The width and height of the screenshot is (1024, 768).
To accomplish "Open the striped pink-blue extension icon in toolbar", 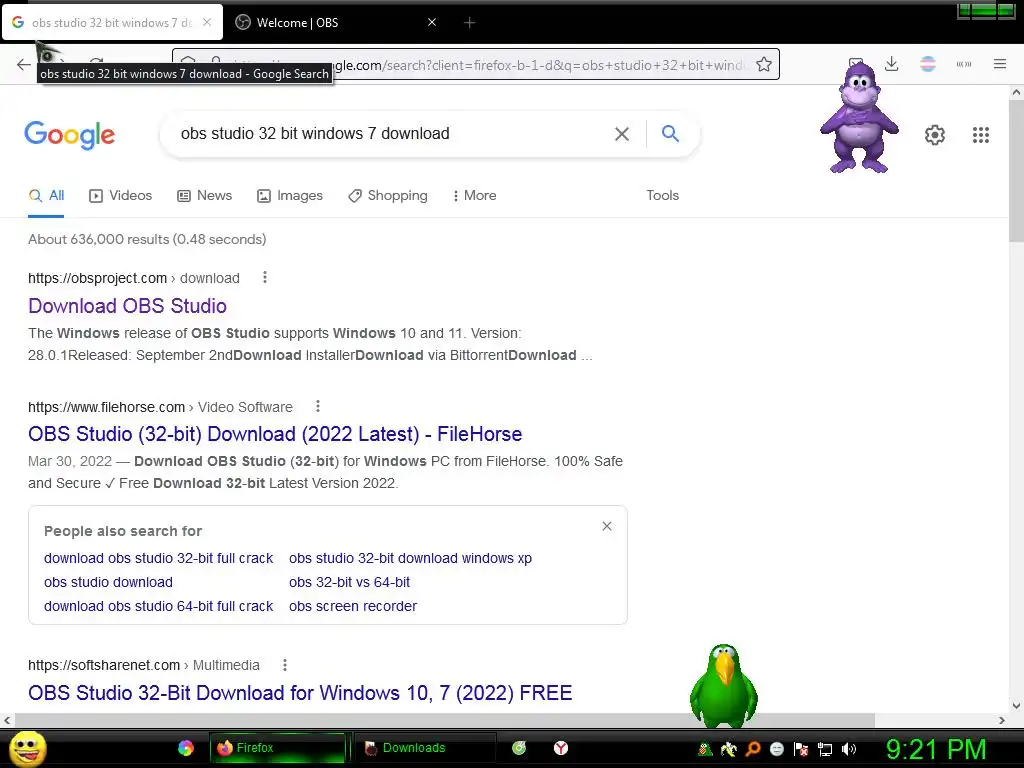I will point(927,64).
